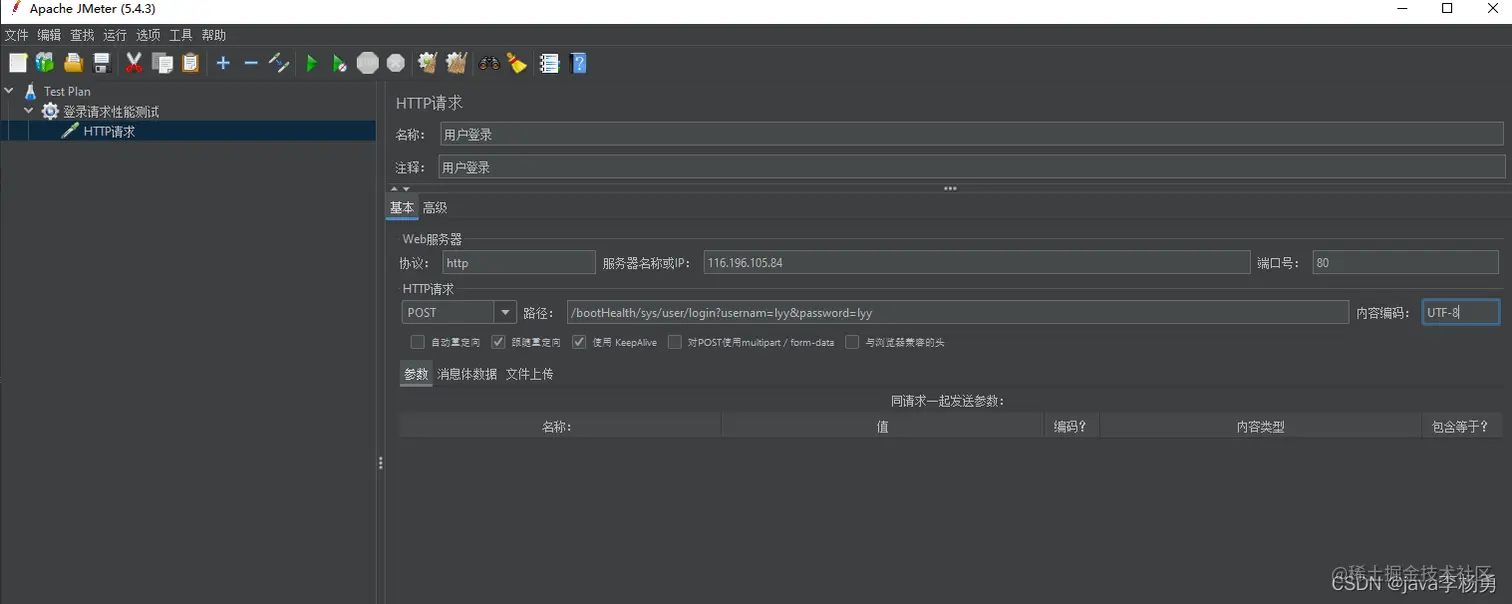Click the 协议 field showing http
This screenshot has width=1512, height=604.
click(x=519, y=263)
